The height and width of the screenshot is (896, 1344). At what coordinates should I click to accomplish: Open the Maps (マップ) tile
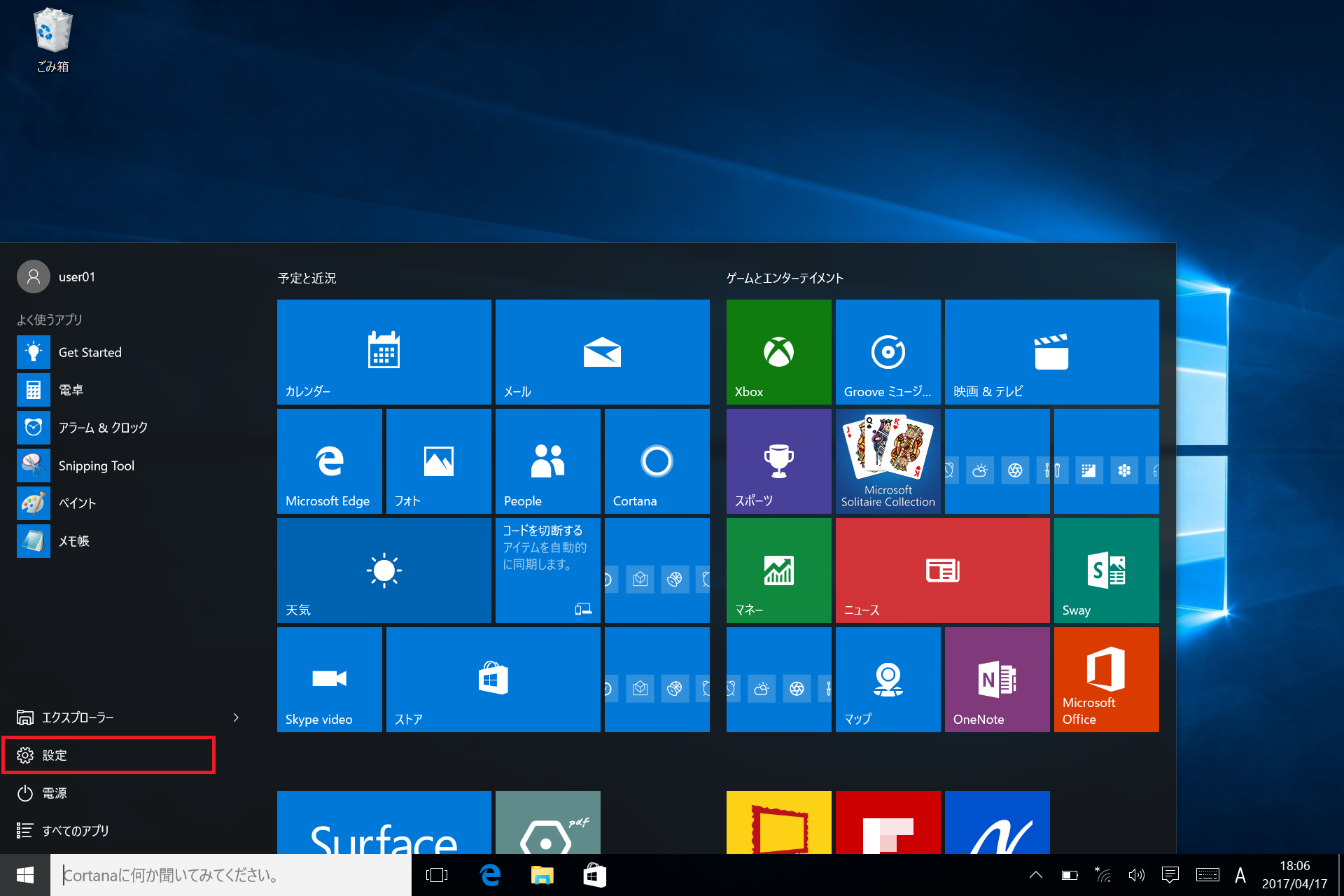(888, 679)
